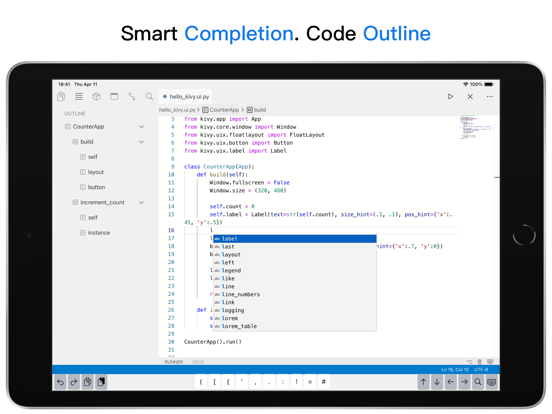Hide the on-screen keyboard icon

tap(491, 382)
